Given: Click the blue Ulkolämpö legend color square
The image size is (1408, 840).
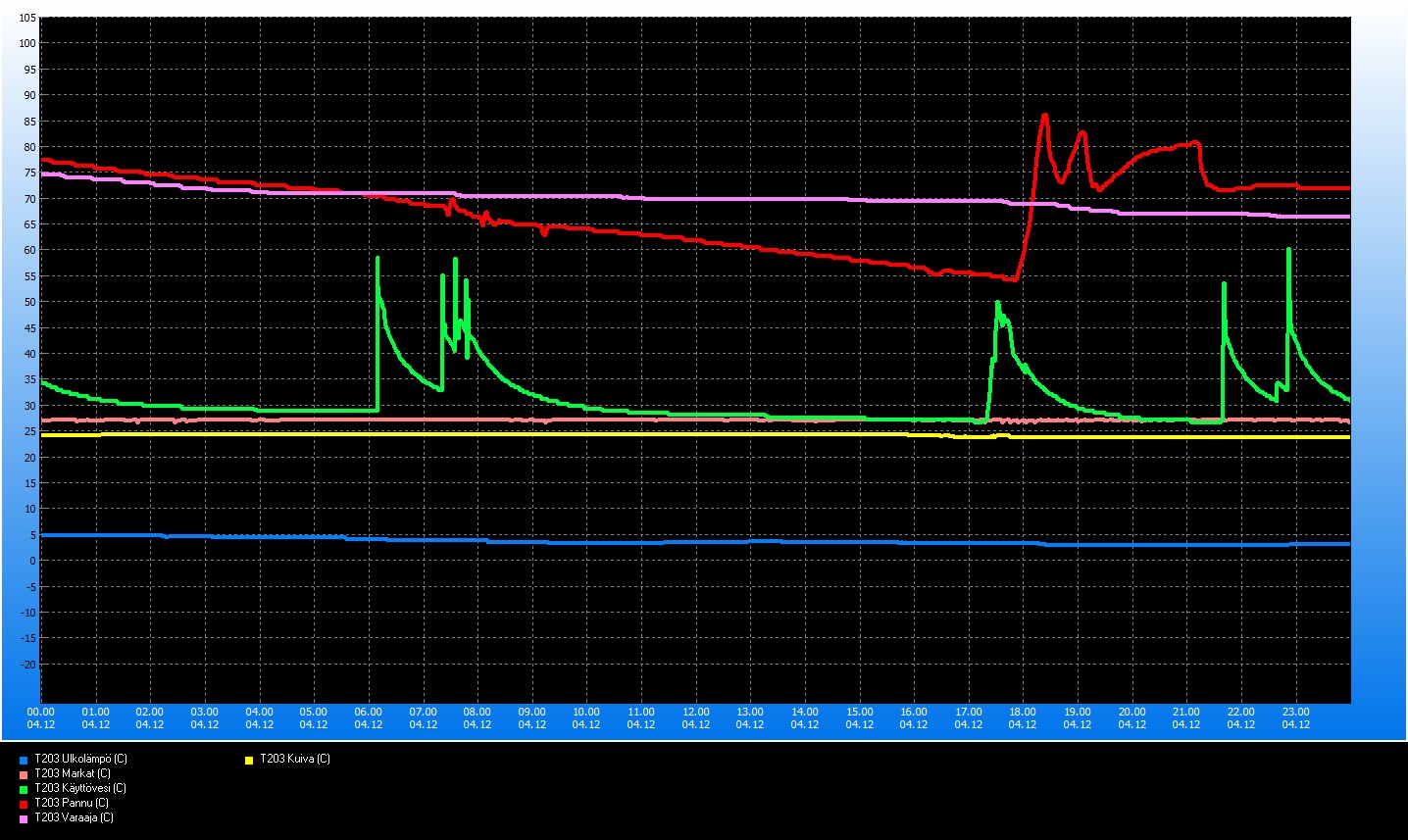Looking at the screenshot, I should coord(23,761).
